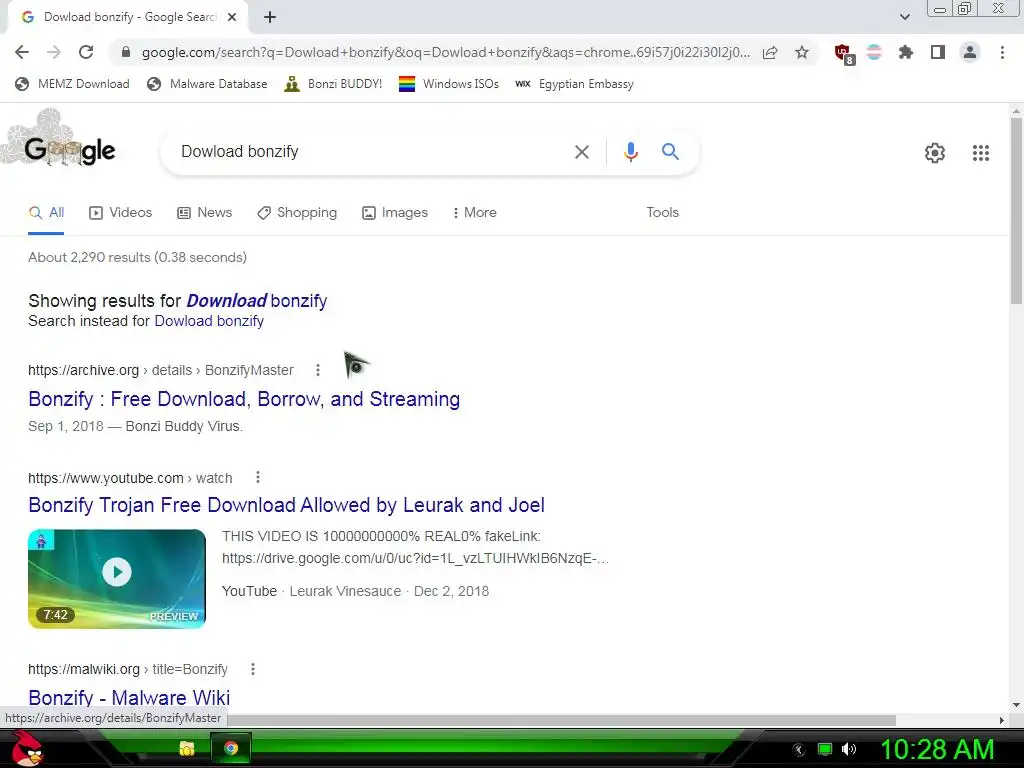Submit search with magnifier icon
1024x768 pixels.
tap(670, 152)
